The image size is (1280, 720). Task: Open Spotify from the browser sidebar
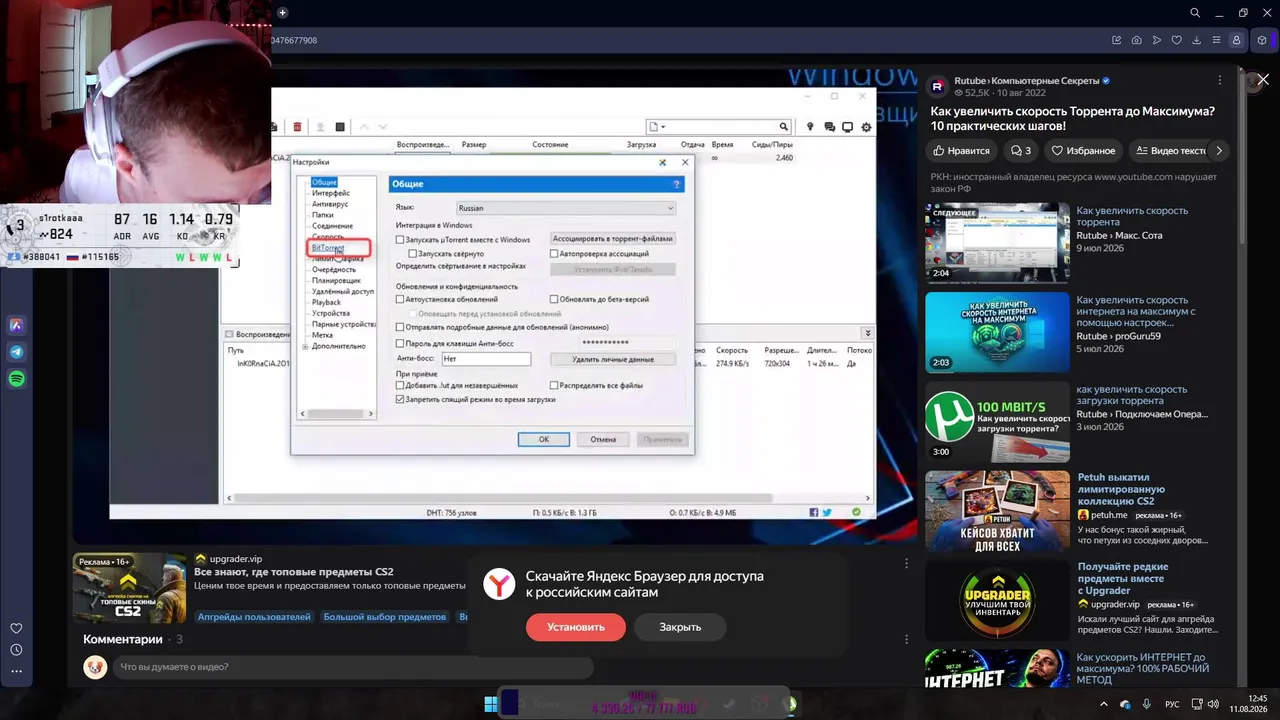click(x=16, y=379)
